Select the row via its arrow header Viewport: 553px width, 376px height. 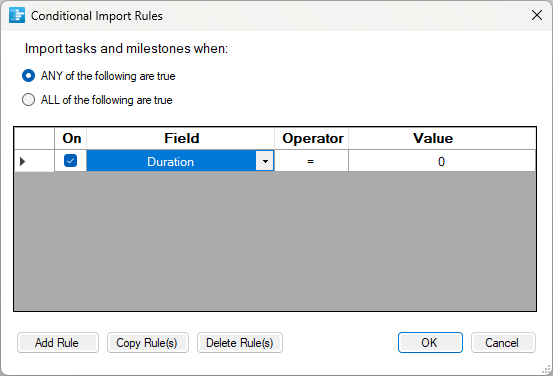point(34,161)
